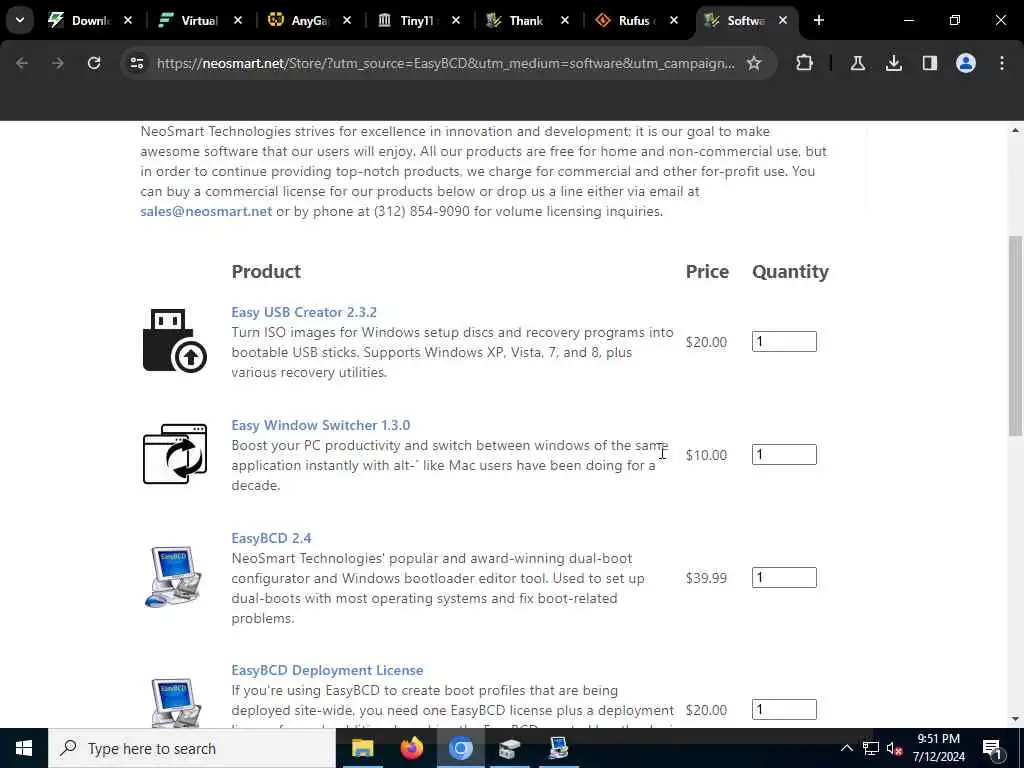The image size is (1024, 768).
Task: Open Chrome three-dot menu
Action: coord(1002,63)
